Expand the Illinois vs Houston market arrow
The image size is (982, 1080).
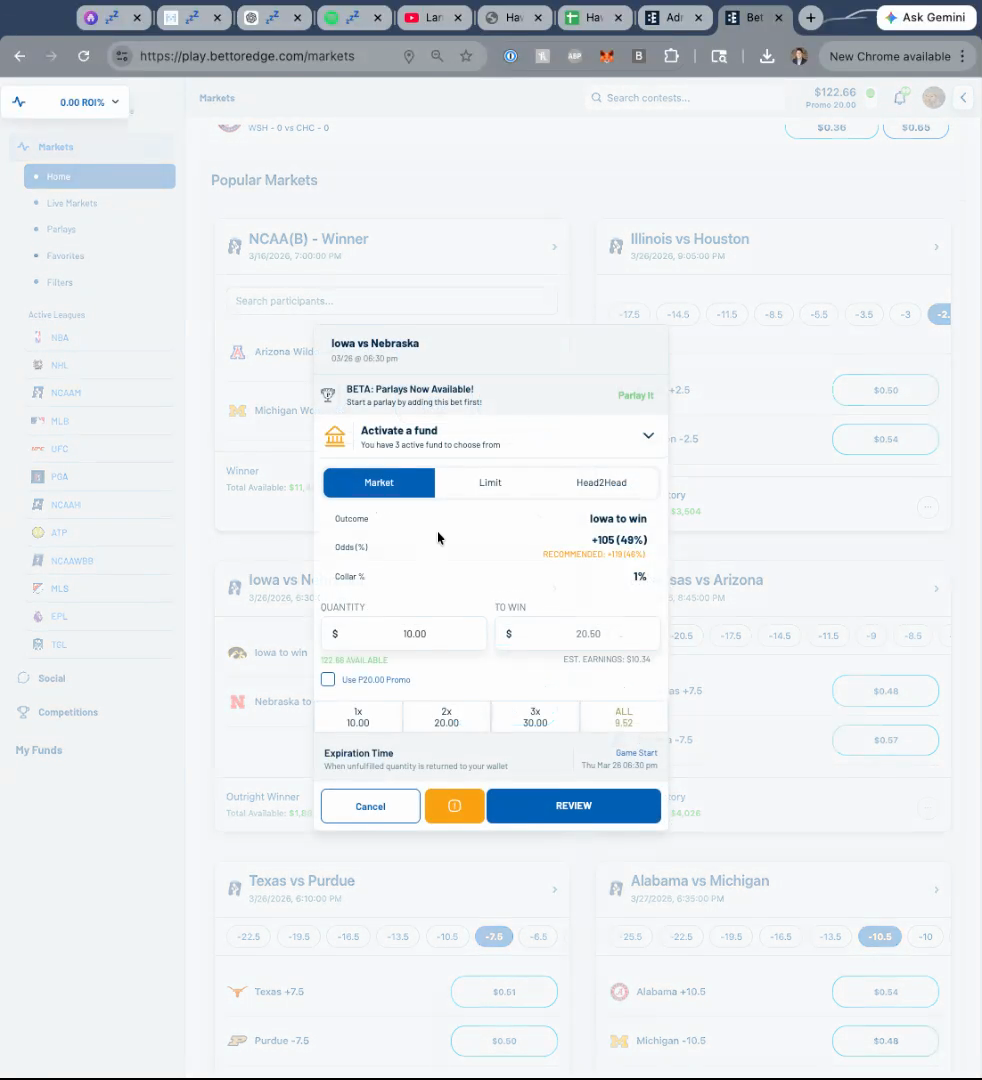tap(936, 247)
